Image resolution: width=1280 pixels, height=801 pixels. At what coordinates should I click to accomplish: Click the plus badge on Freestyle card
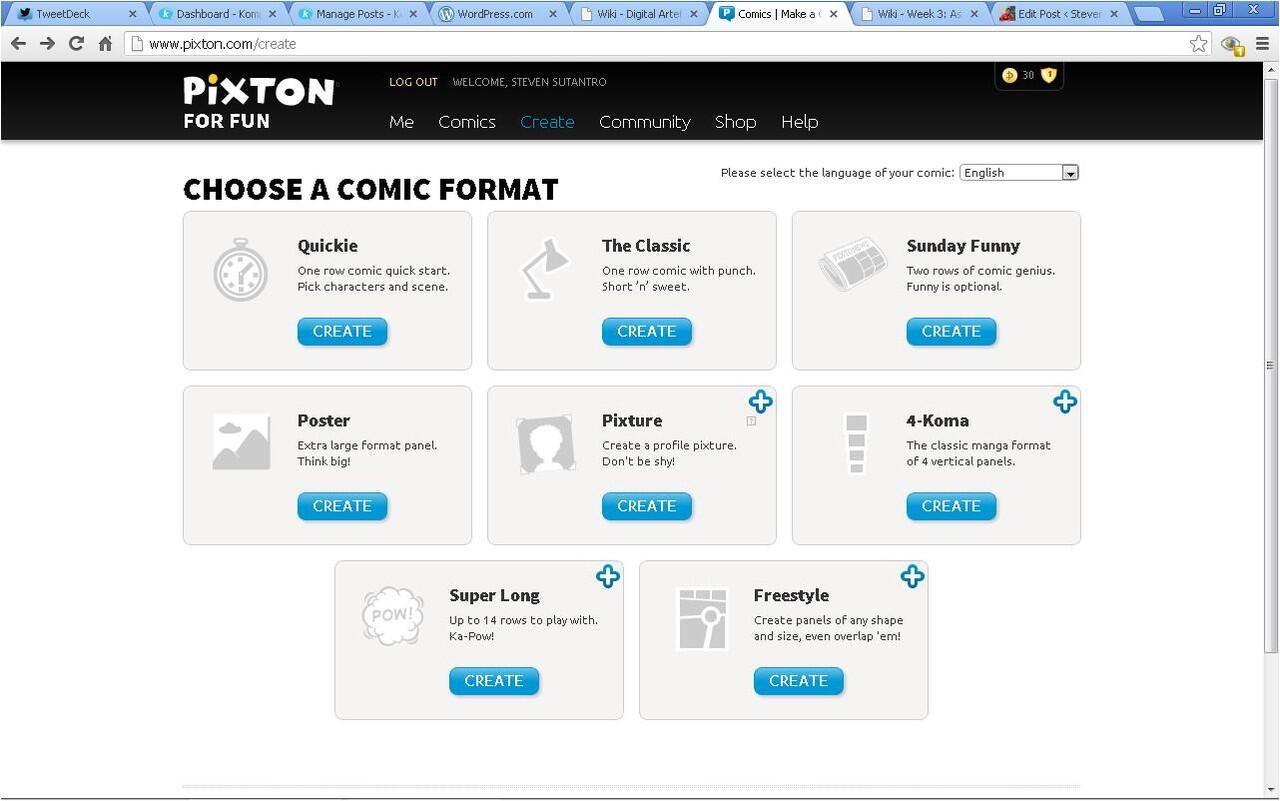[912, 576]
